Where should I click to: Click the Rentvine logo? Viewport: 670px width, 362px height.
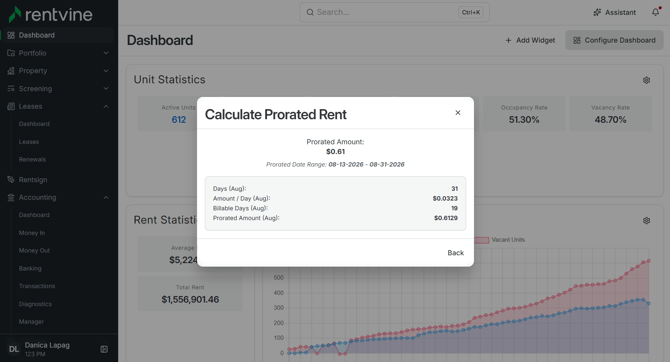click(50, 14)
